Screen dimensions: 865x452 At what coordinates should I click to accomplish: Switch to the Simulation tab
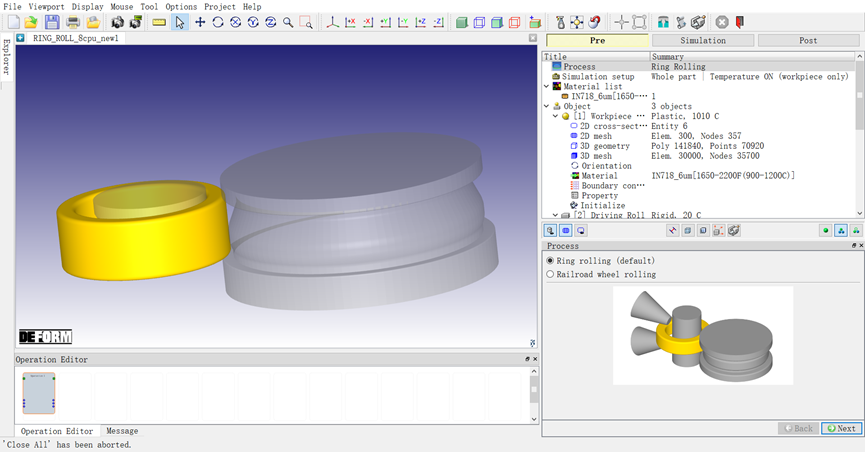(x=702, y=41)
